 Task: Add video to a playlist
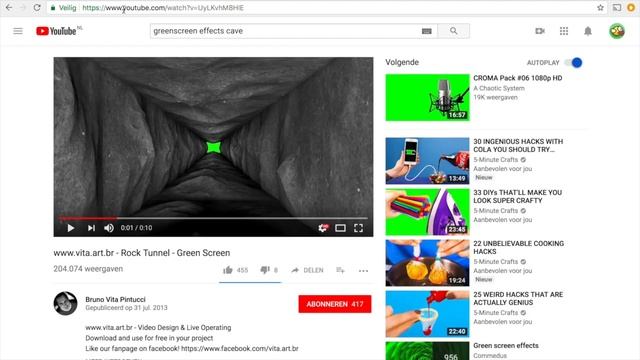coord(340,270)
